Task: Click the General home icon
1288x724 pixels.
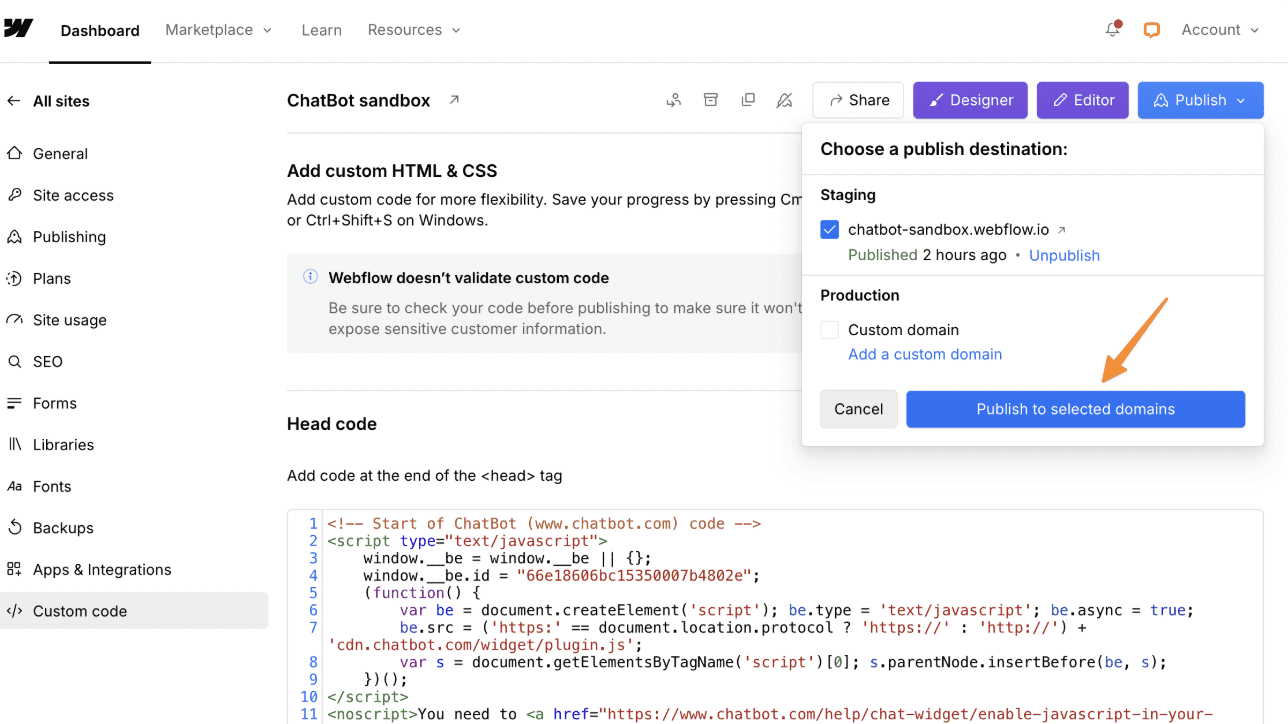Action: click(14, 153)
